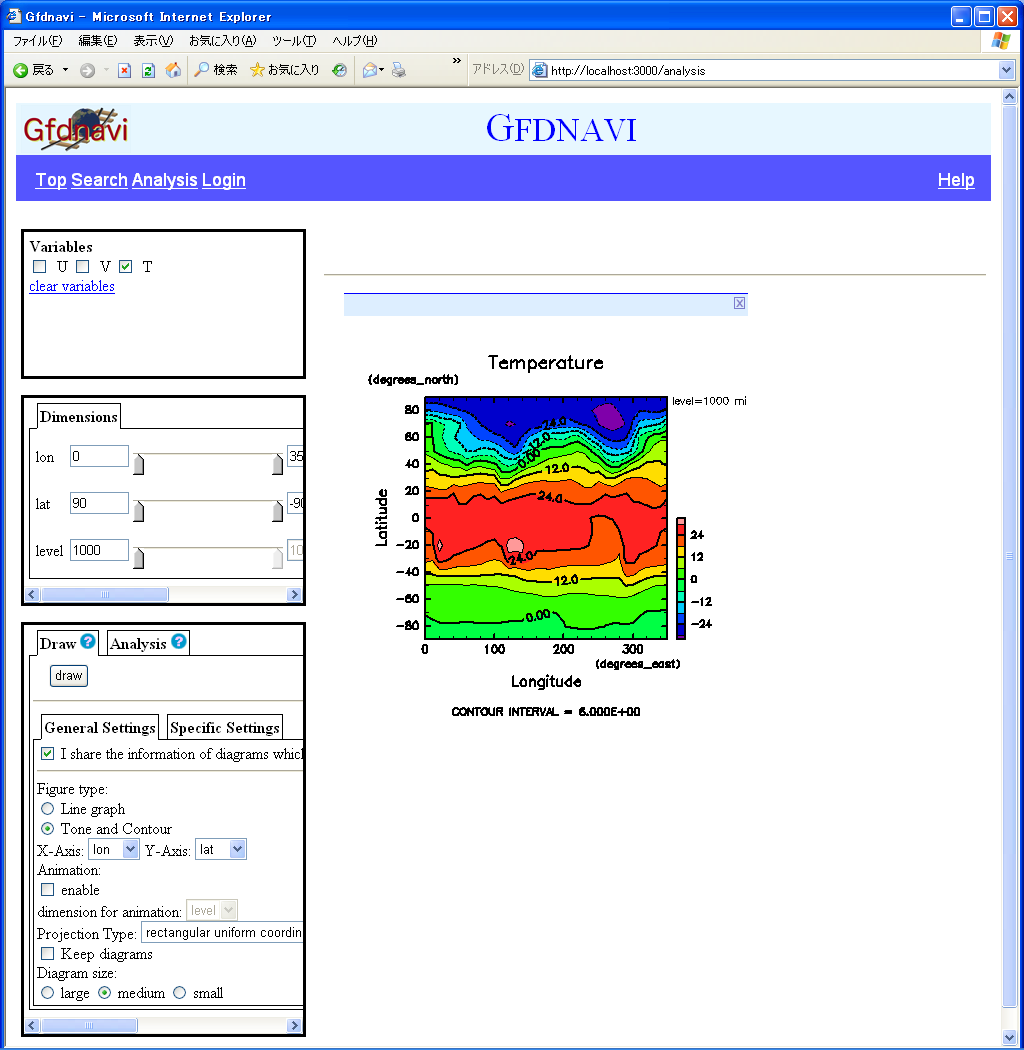Select the Line graph radio button
The height and width of the screenshot is (1050, 1024).
47,808
